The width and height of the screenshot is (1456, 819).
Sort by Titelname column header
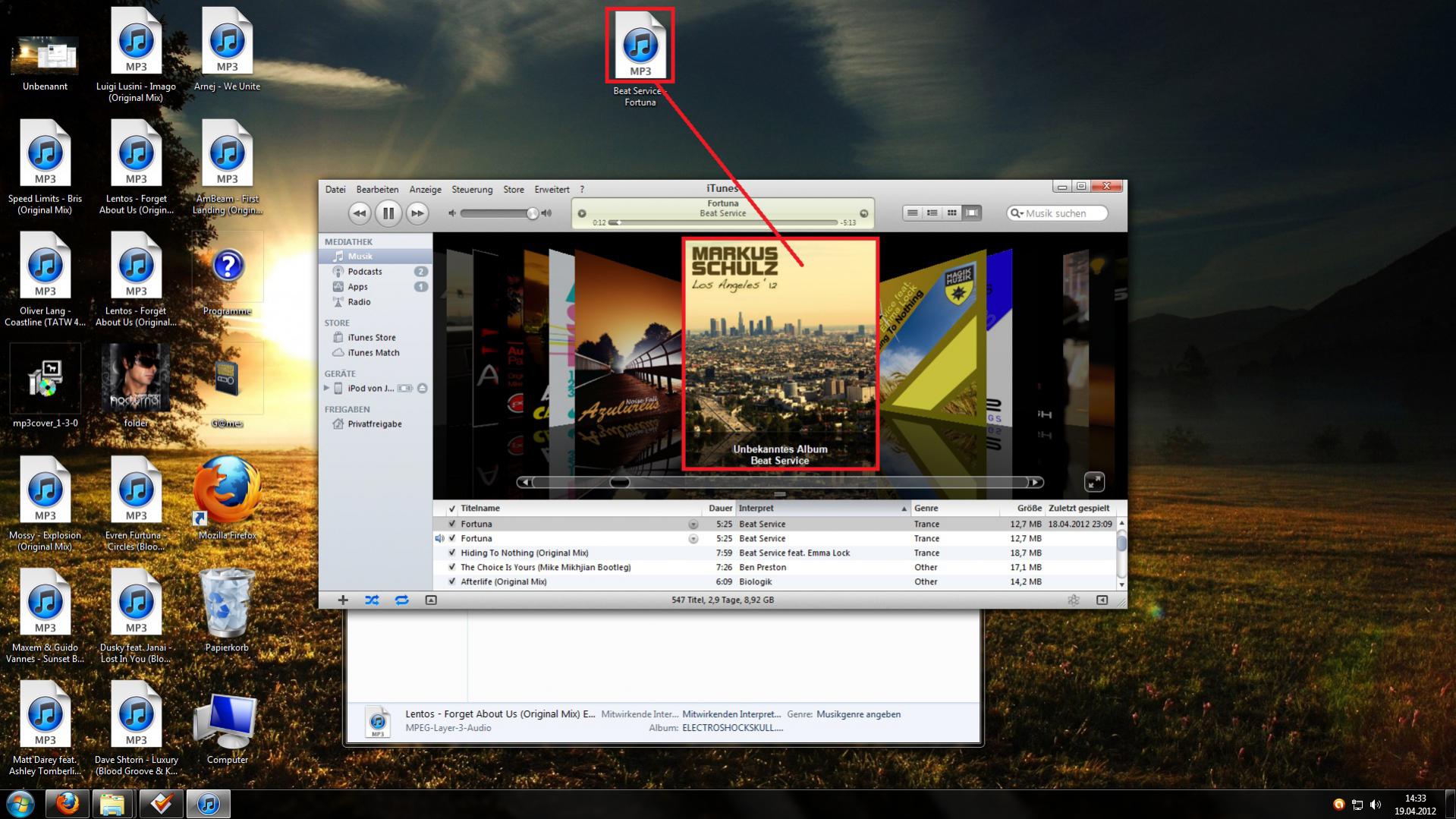click(x=580, y=509)
